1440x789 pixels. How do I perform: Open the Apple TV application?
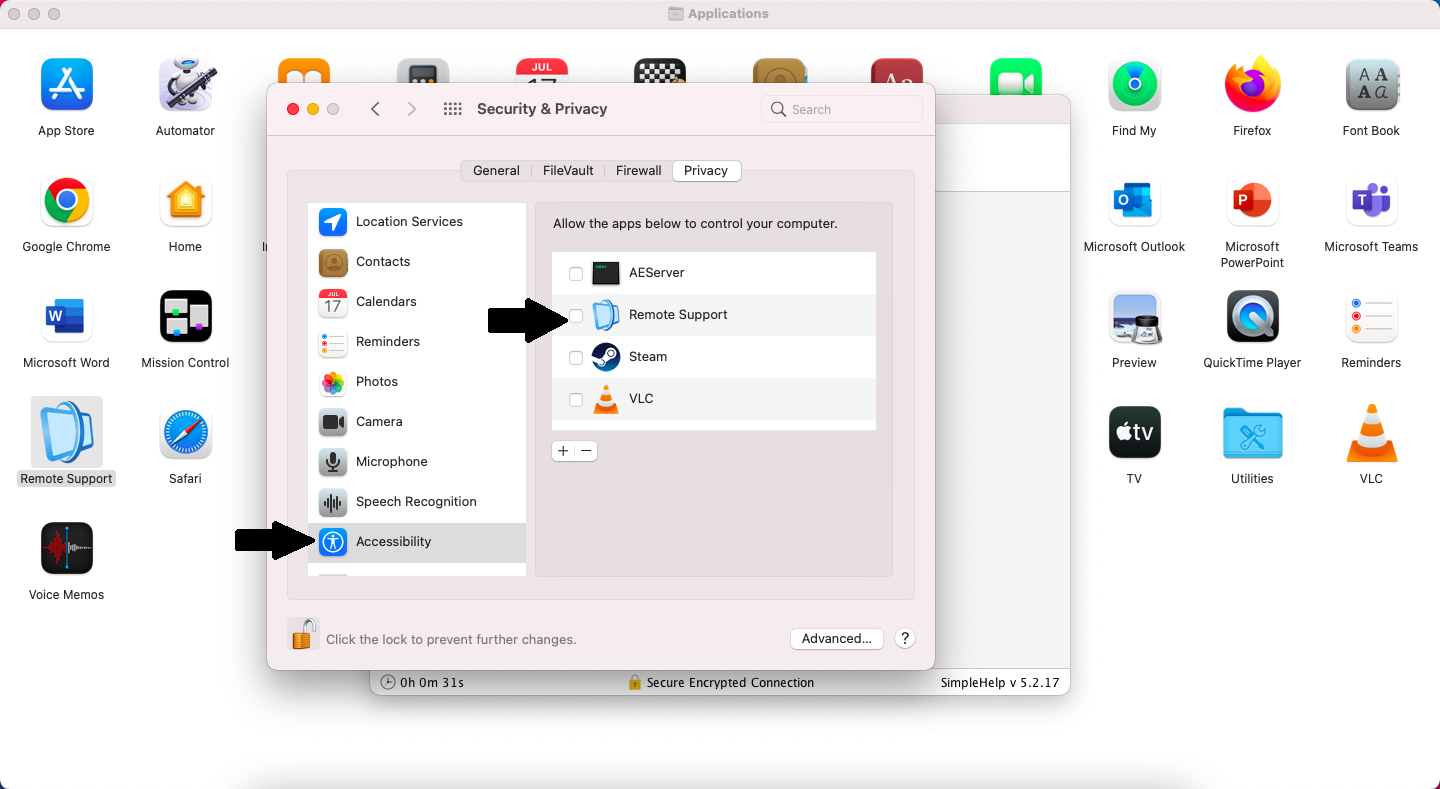pyautogui.click(x=1134, y=433)
